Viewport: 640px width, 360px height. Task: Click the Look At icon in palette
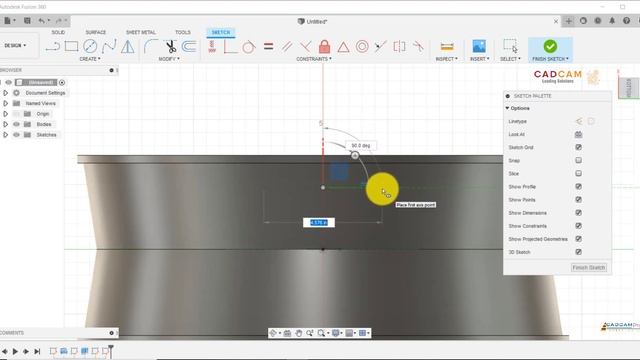[x=578, y=134]
